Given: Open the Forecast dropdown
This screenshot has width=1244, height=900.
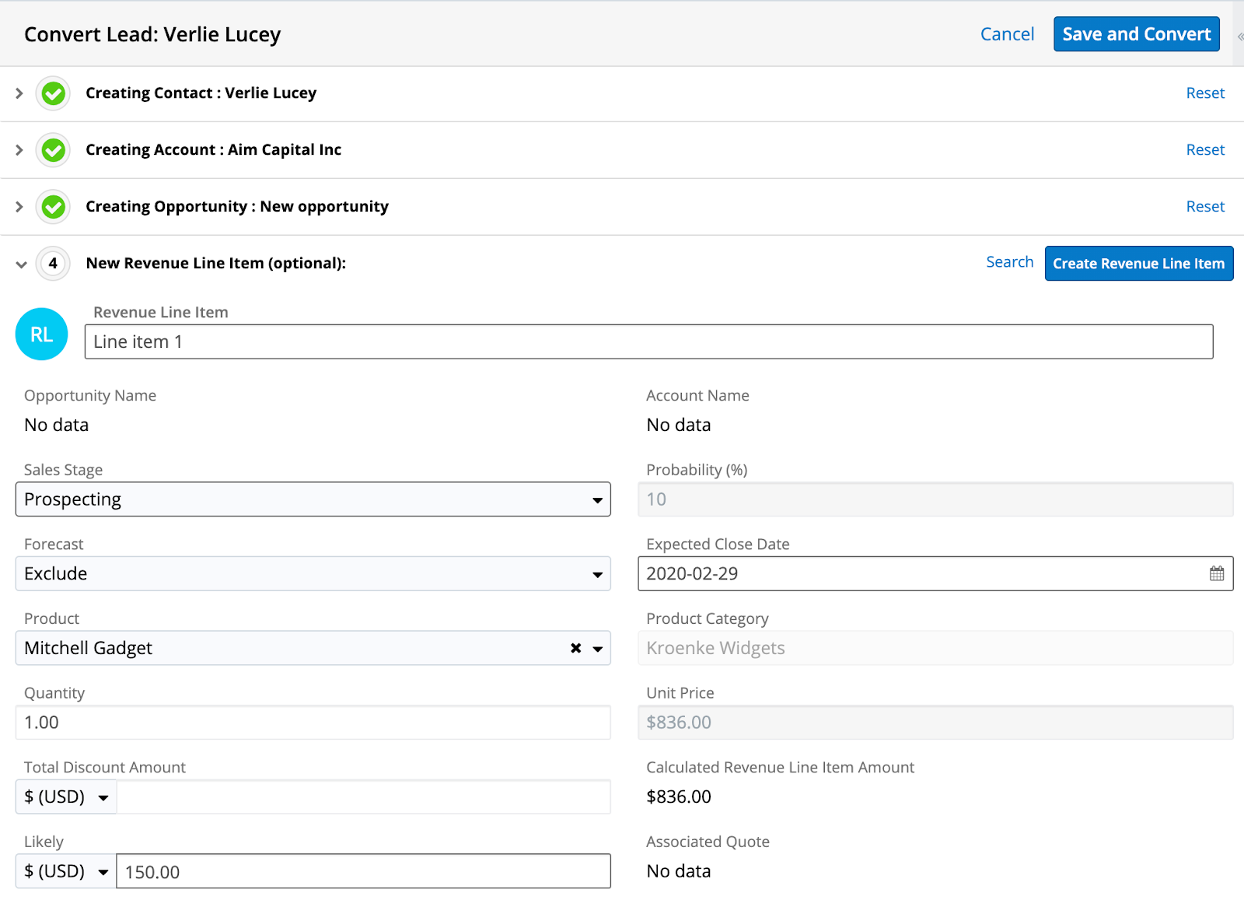Looking at the screenshot, I should (313, 574).
